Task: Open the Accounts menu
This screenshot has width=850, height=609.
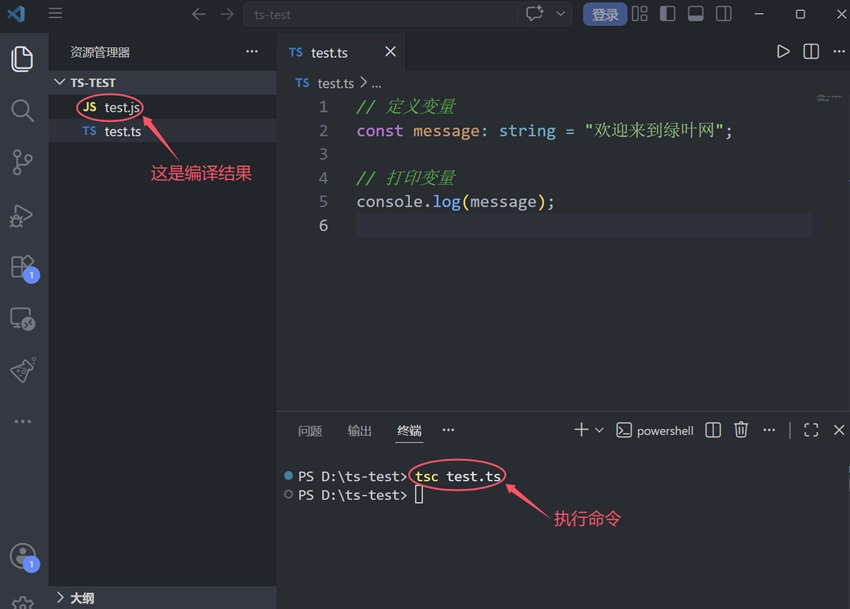Action: (x=24, y=557)
